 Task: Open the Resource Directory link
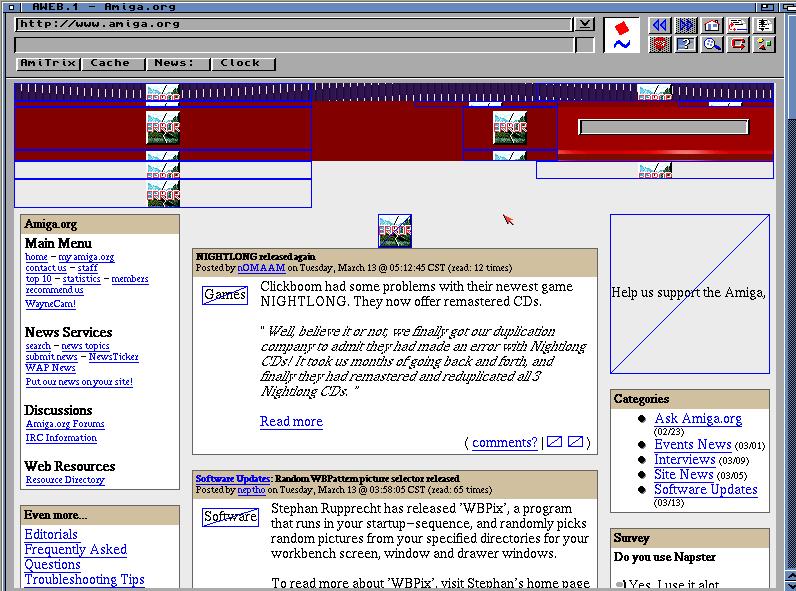point(65,480)
